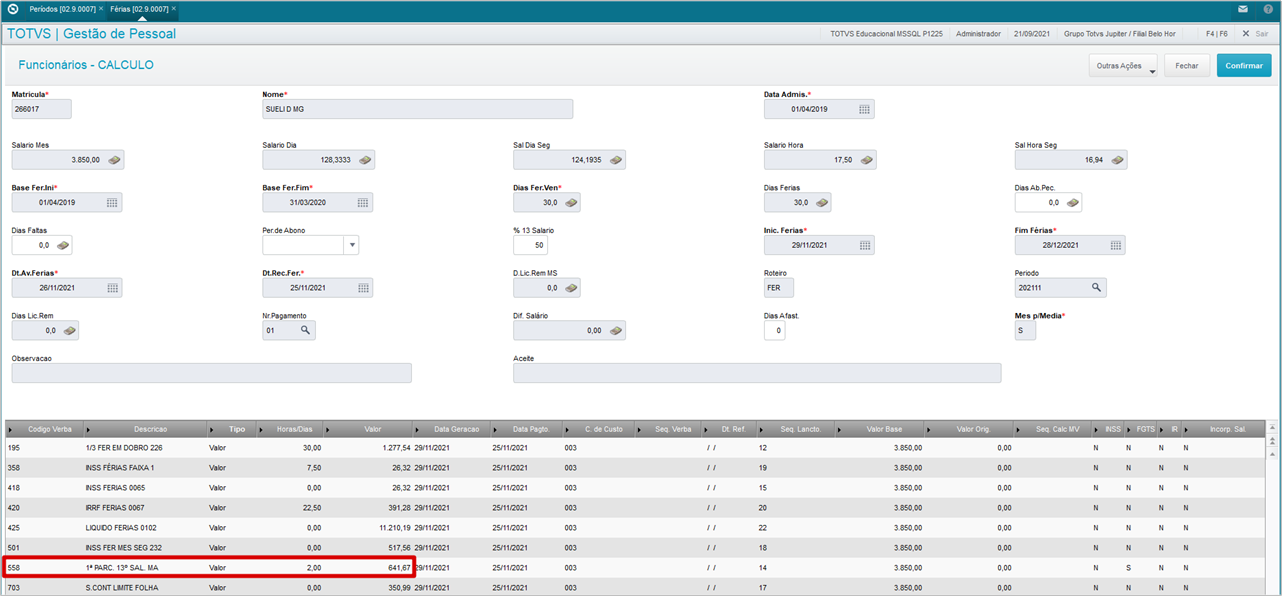Open calculator icon in Dif. Salário field
1282x596 pixels.
(x=616, y=330)
